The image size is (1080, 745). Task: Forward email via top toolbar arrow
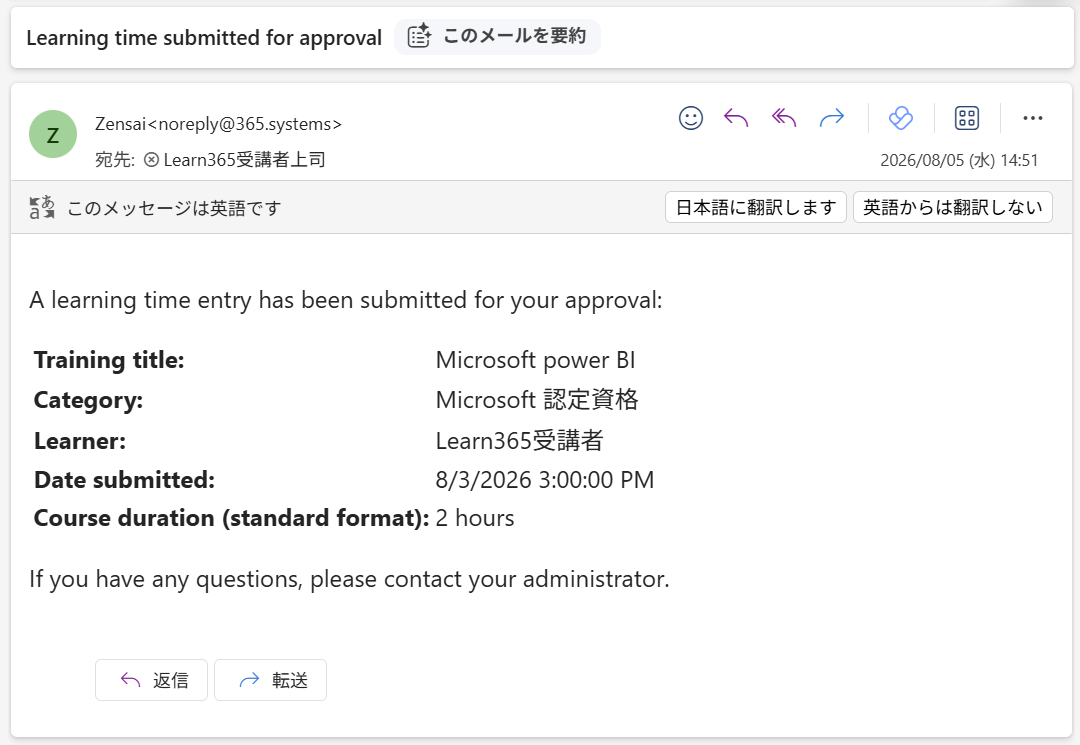pyautogui.click(x=832, y=118)
